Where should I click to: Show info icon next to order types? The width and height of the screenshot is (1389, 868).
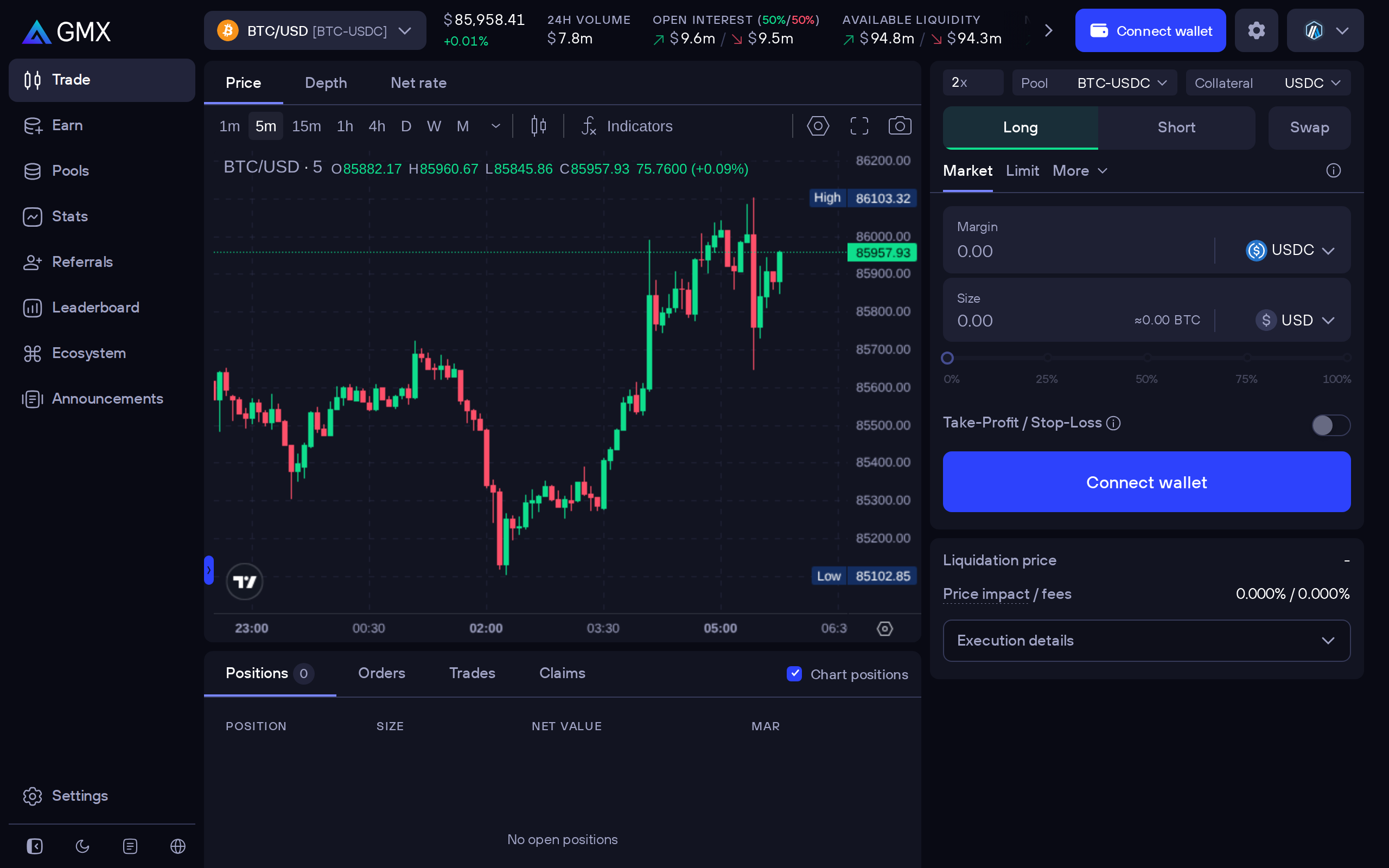point(1333,170)
